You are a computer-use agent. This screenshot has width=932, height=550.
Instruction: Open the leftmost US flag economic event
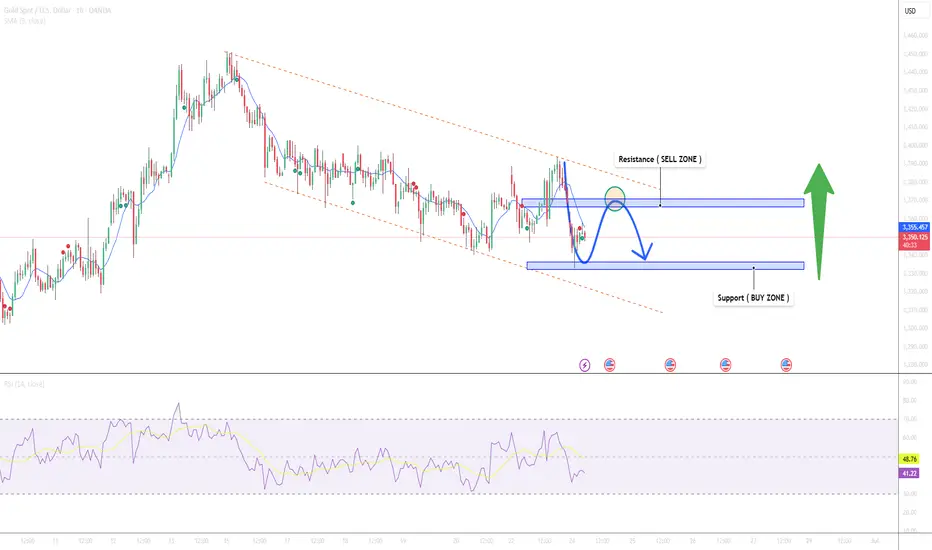point(609,365)
